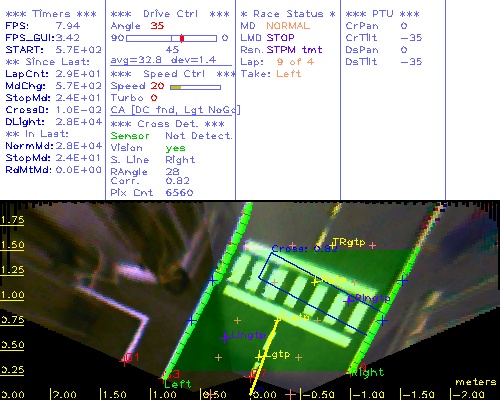This screenshot has width=500, height=400.
Task: Click the Lgtp yellow cross marker
Action: point(260,357)
